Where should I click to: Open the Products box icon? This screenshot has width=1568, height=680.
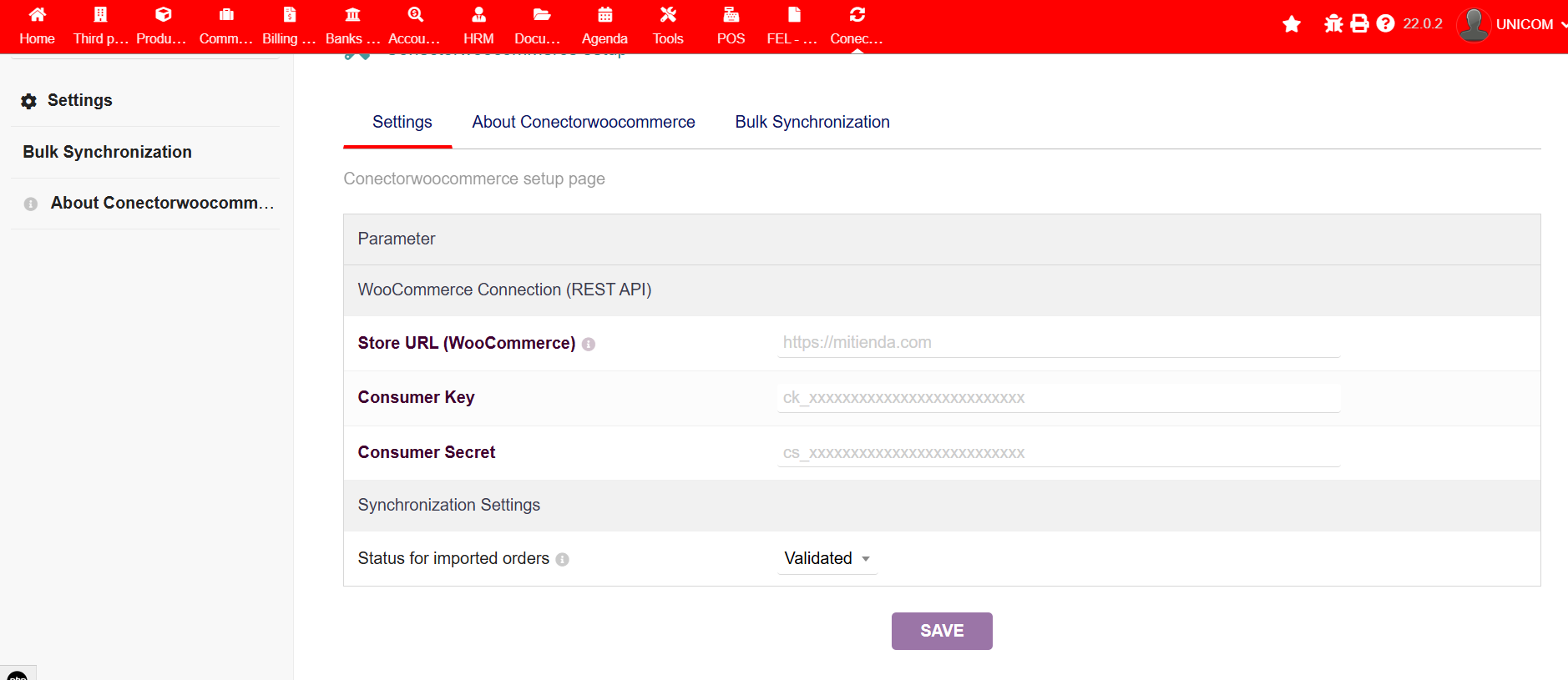coord(164,15)
